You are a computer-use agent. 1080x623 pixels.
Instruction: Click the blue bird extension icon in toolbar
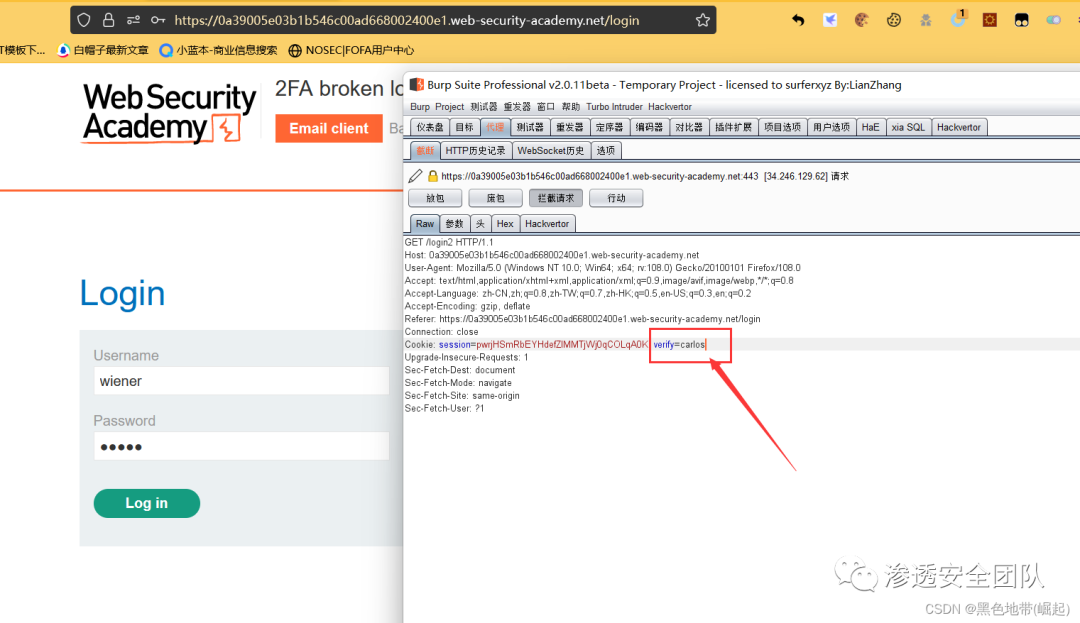click(830, 20)
